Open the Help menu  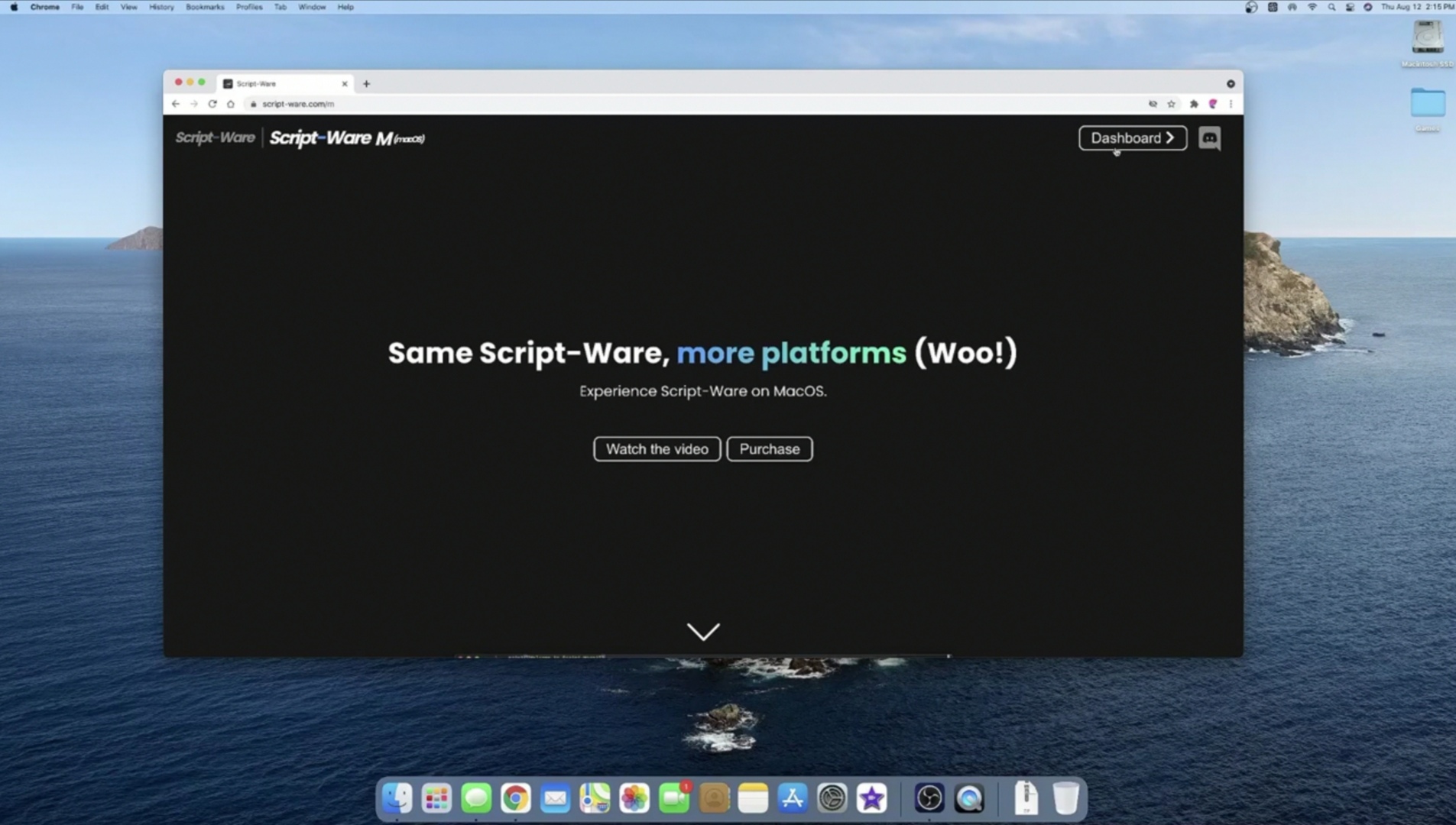[x=345, y=7]
